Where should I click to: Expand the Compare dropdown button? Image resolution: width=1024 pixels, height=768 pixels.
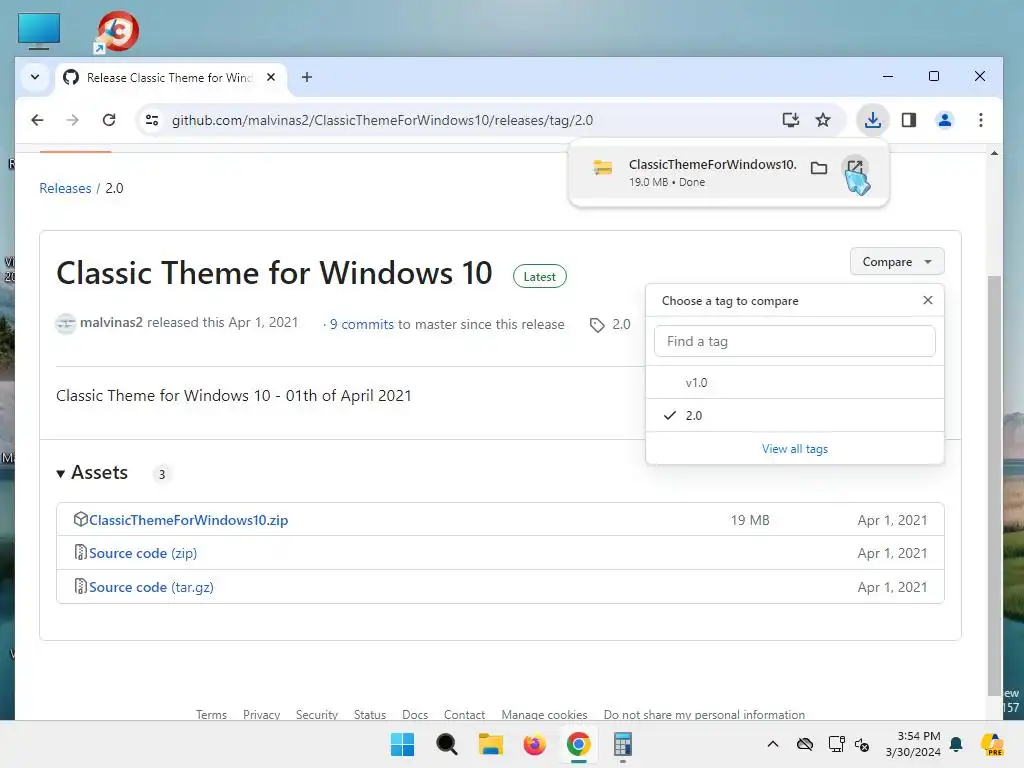tap(897, 262)
